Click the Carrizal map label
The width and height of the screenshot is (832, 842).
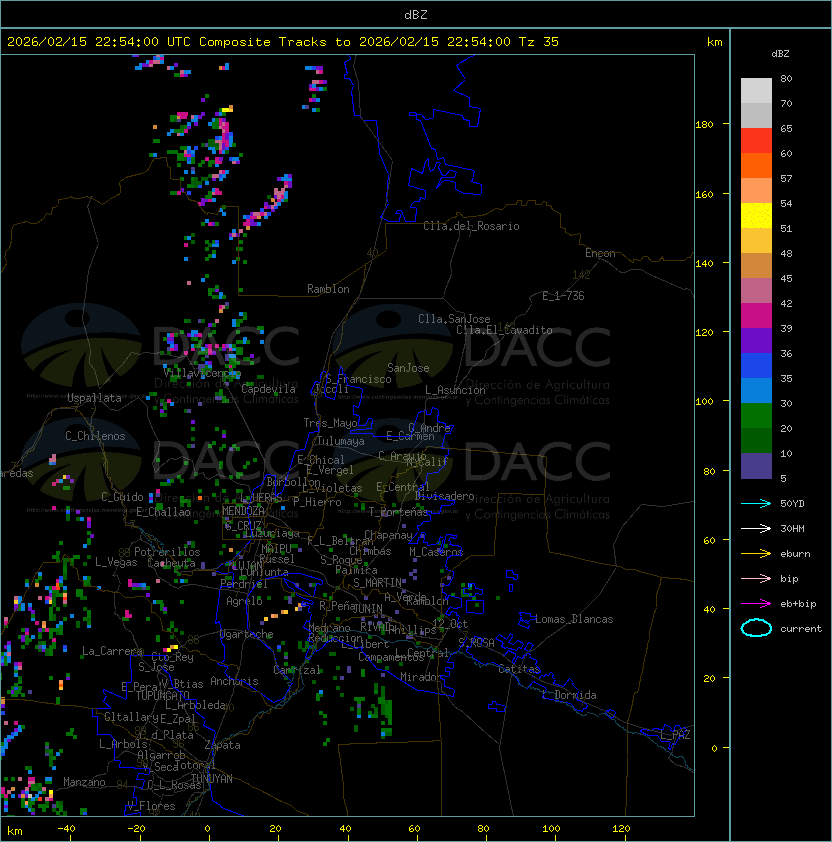click(x=297, y=670)
